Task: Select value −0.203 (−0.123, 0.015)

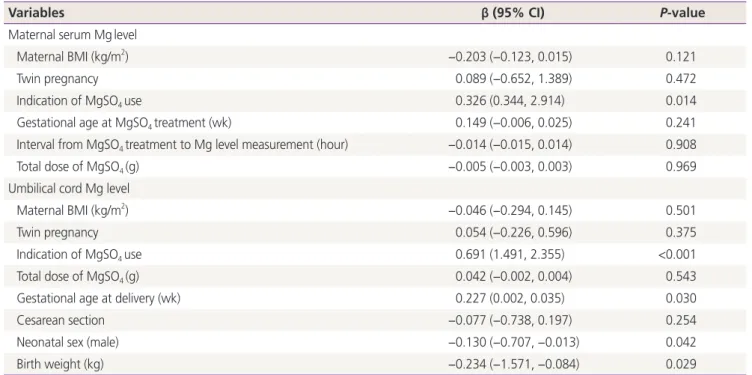Action: click(x=510, y=57)
